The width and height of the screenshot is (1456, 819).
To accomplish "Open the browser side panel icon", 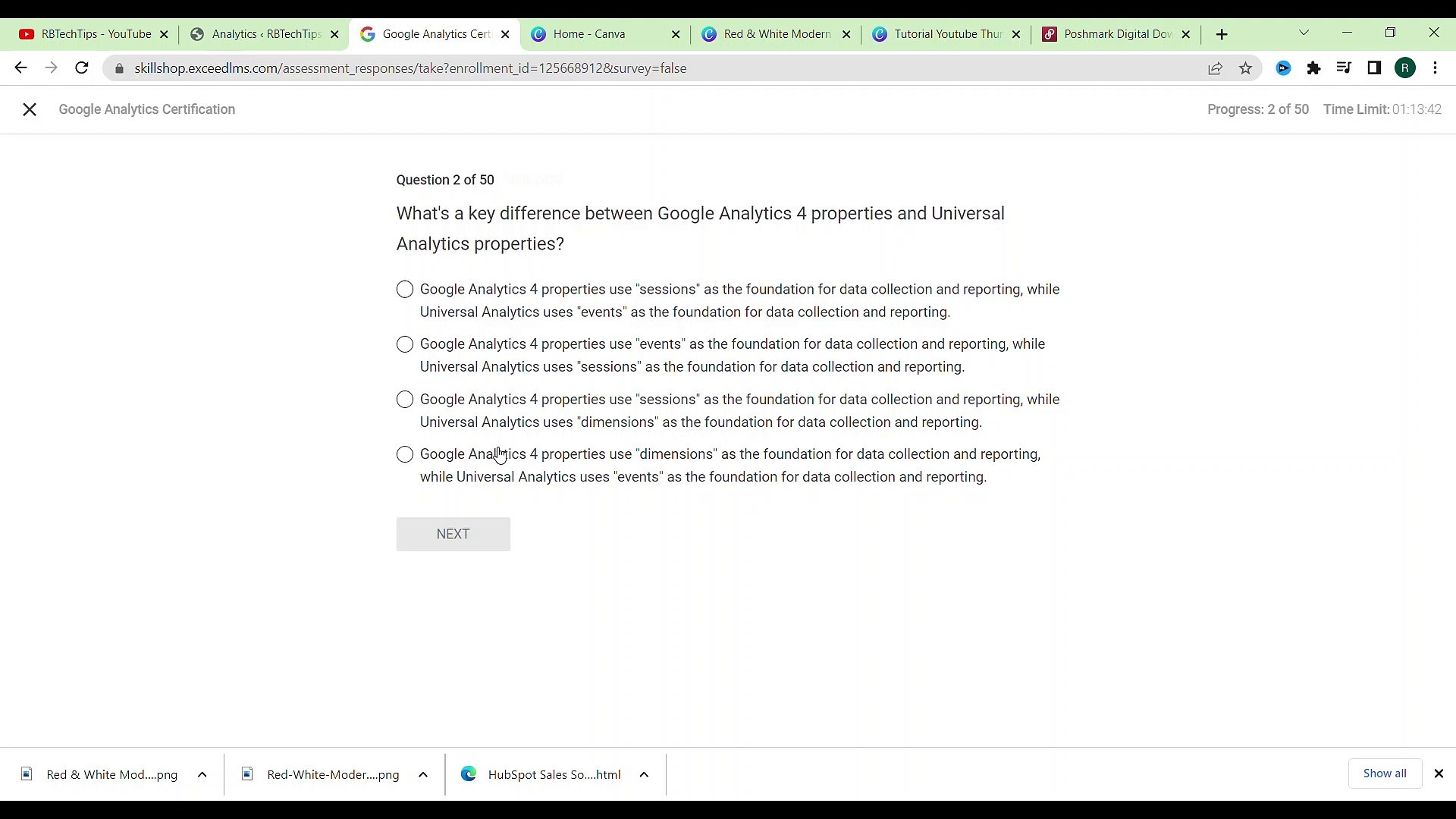I will [x=1374, y=68].
